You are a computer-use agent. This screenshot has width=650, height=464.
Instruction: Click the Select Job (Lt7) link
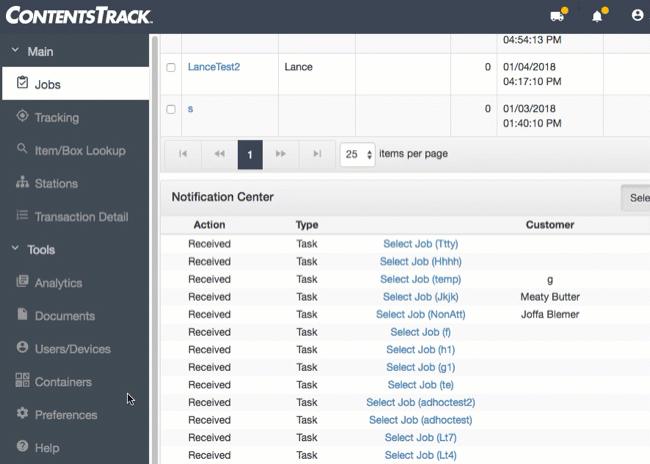[x=420, y=437]
